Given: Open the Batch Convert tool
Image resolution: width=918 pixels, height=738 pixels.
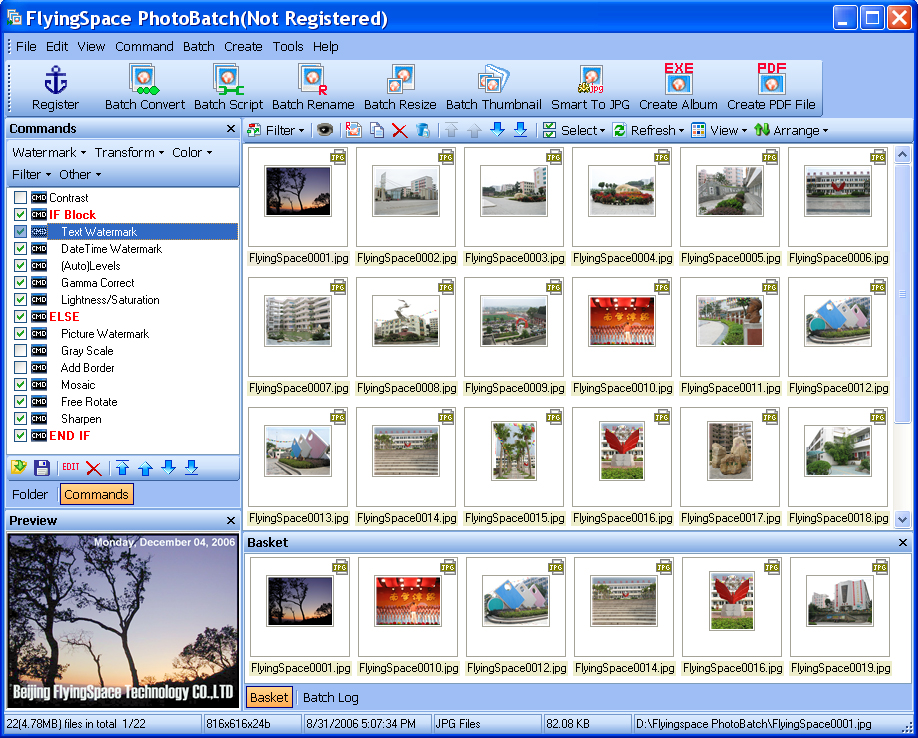Looking at the screenshot, I should [x=145, y=88].
